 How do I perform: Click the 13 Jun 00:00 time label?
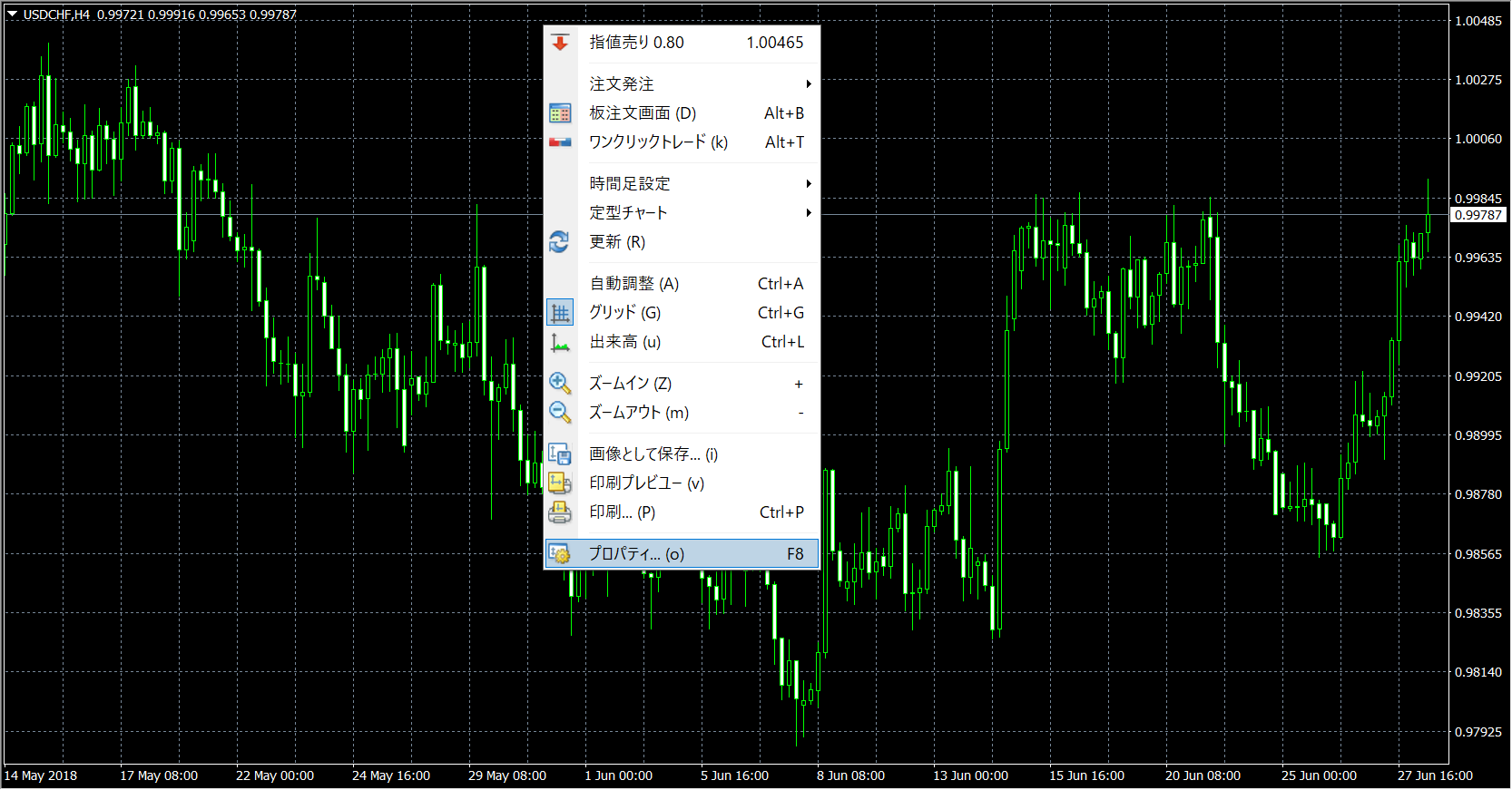pos(970,775)
